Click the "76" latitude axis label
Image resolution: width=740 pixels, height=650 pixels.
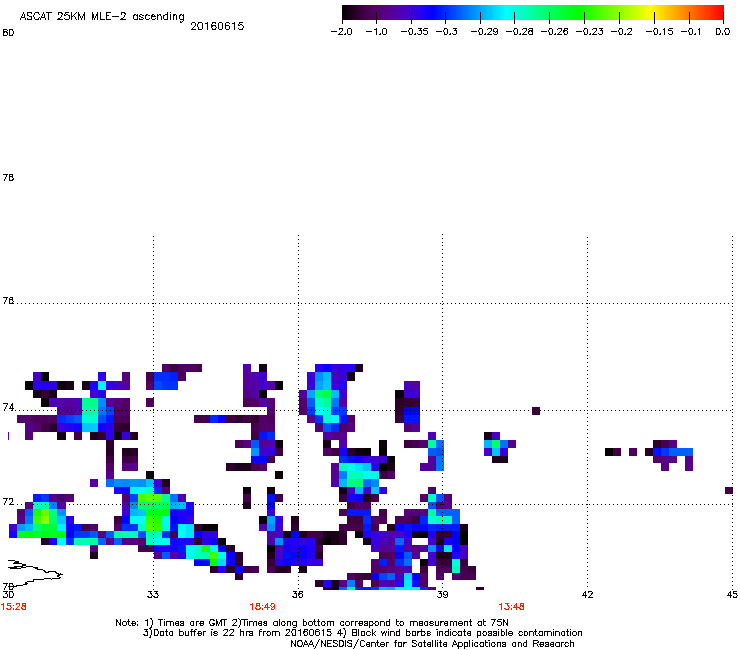coord(8,300)
